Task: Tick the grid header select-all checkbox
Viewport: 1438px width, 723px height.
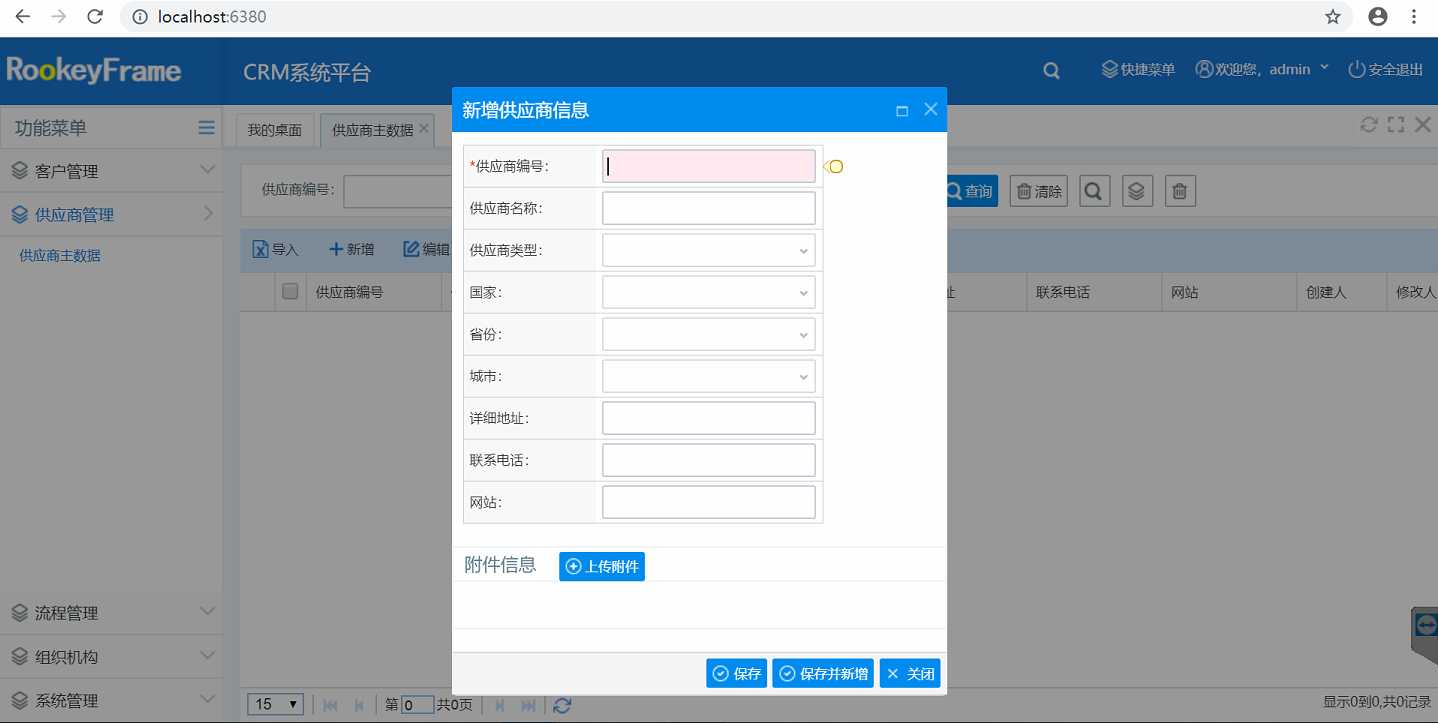Action: [290, 292]
